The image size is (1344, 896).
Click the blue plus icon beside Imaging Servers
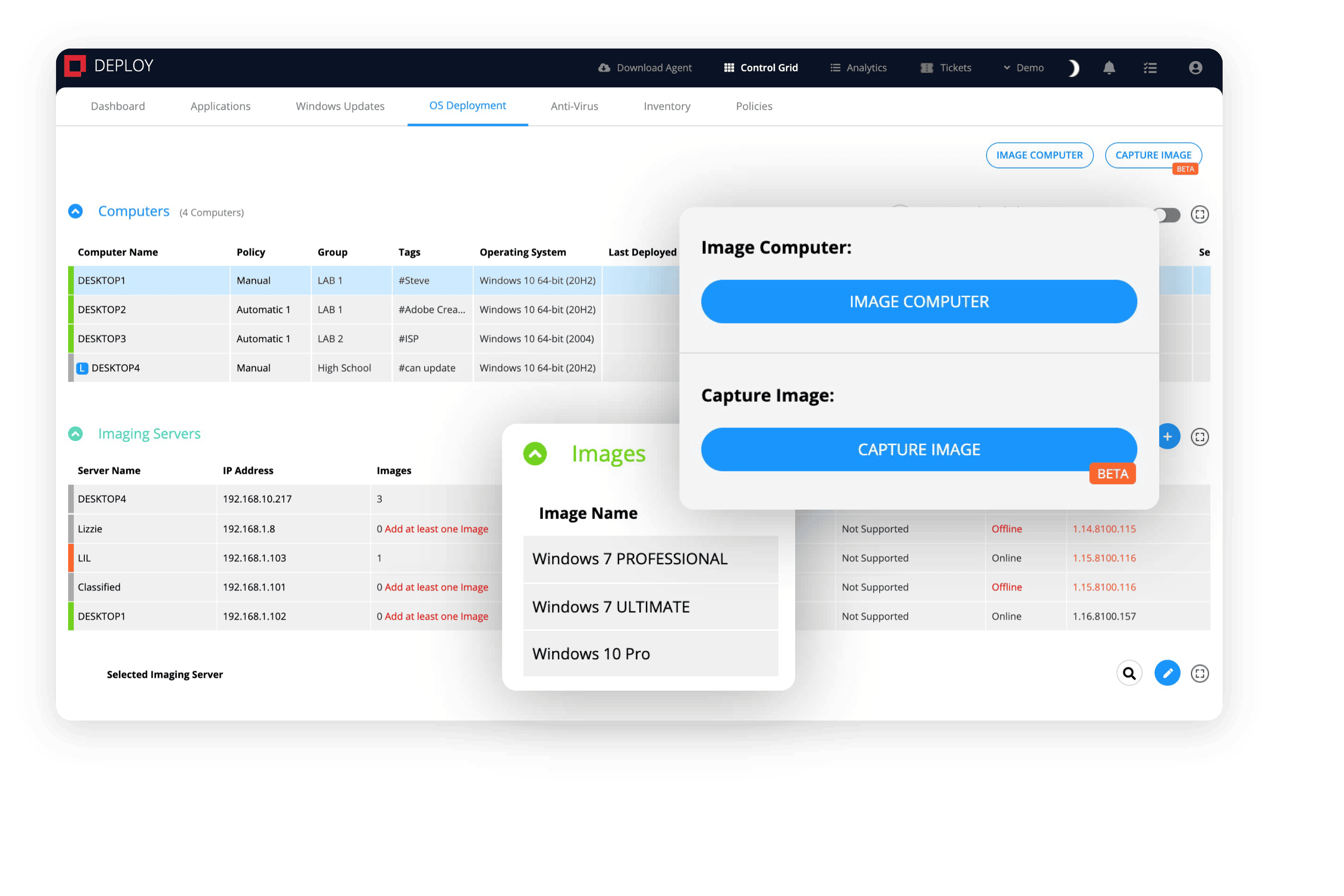1168,436
